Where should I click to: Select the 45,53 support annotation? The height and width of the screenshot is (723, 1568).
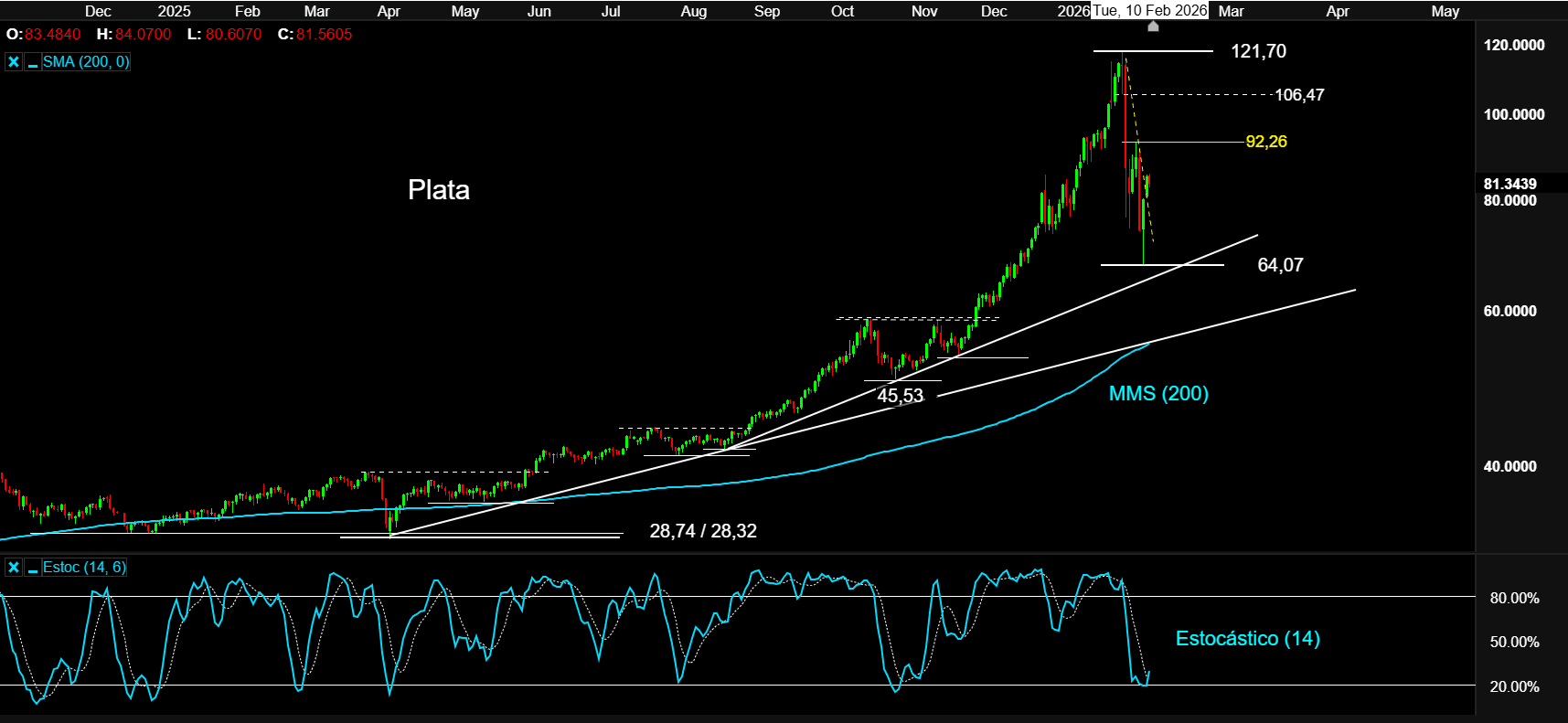tap(900, 396)
